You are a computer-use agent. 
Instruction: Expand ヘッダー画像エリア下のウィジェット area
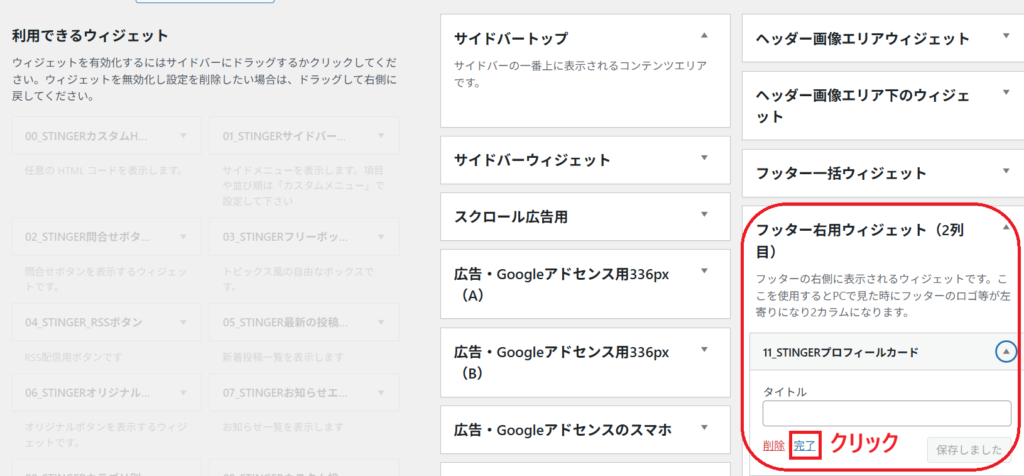1006,93
